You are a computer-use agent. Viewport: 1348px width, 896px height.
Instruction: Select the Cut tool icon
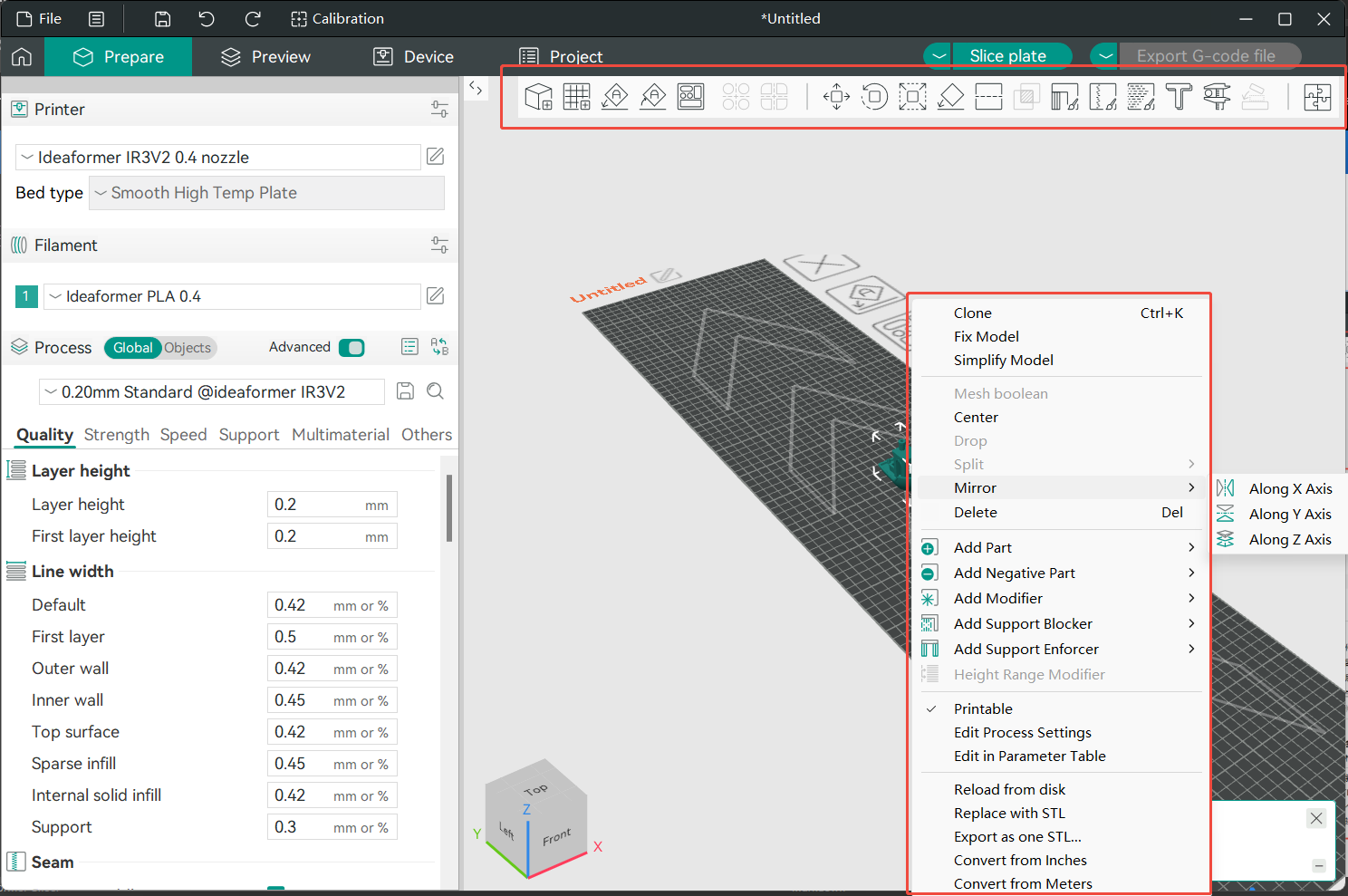[988, 96]
